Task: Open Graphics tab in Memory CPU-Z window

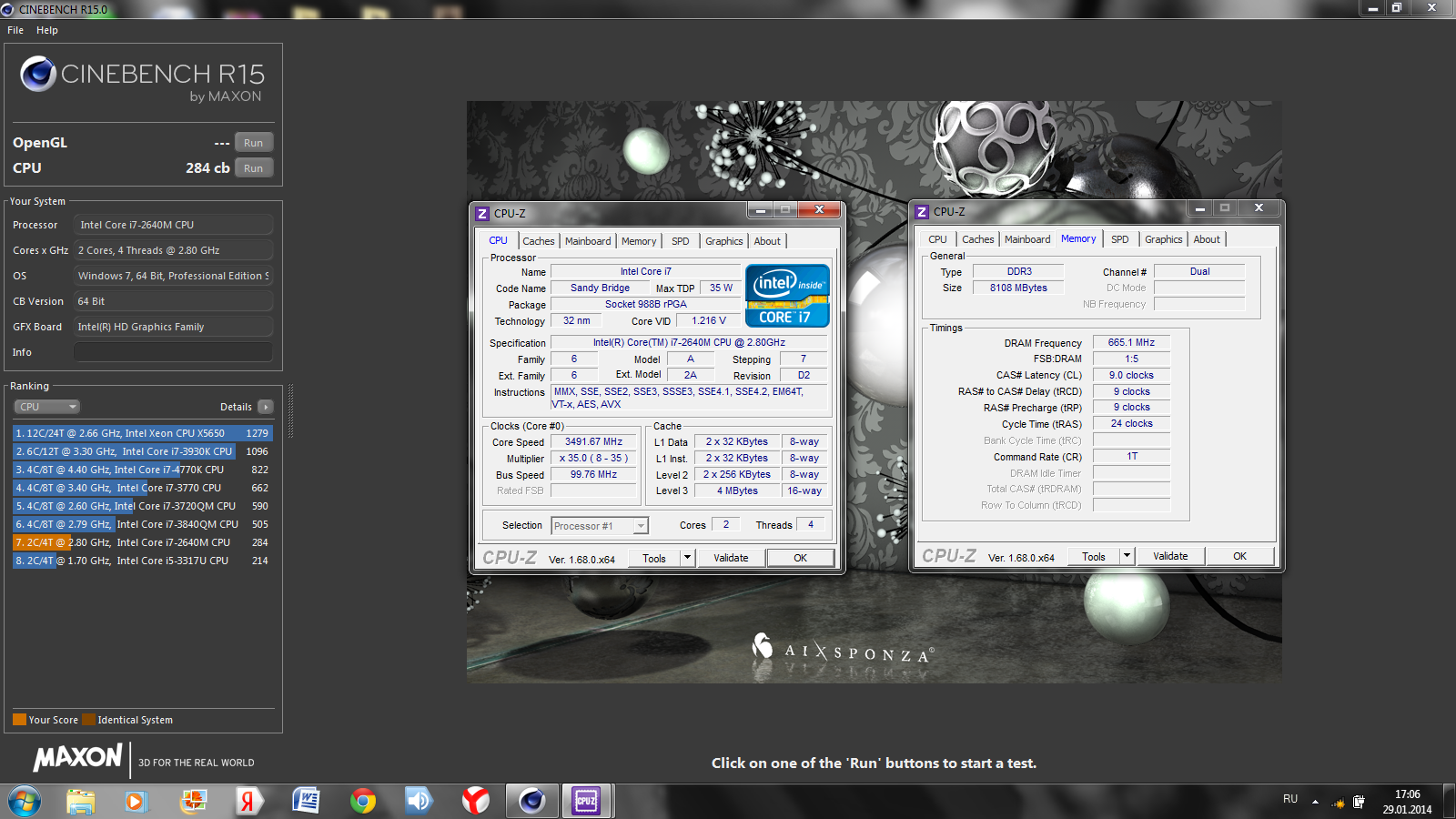Action: 1164,239
